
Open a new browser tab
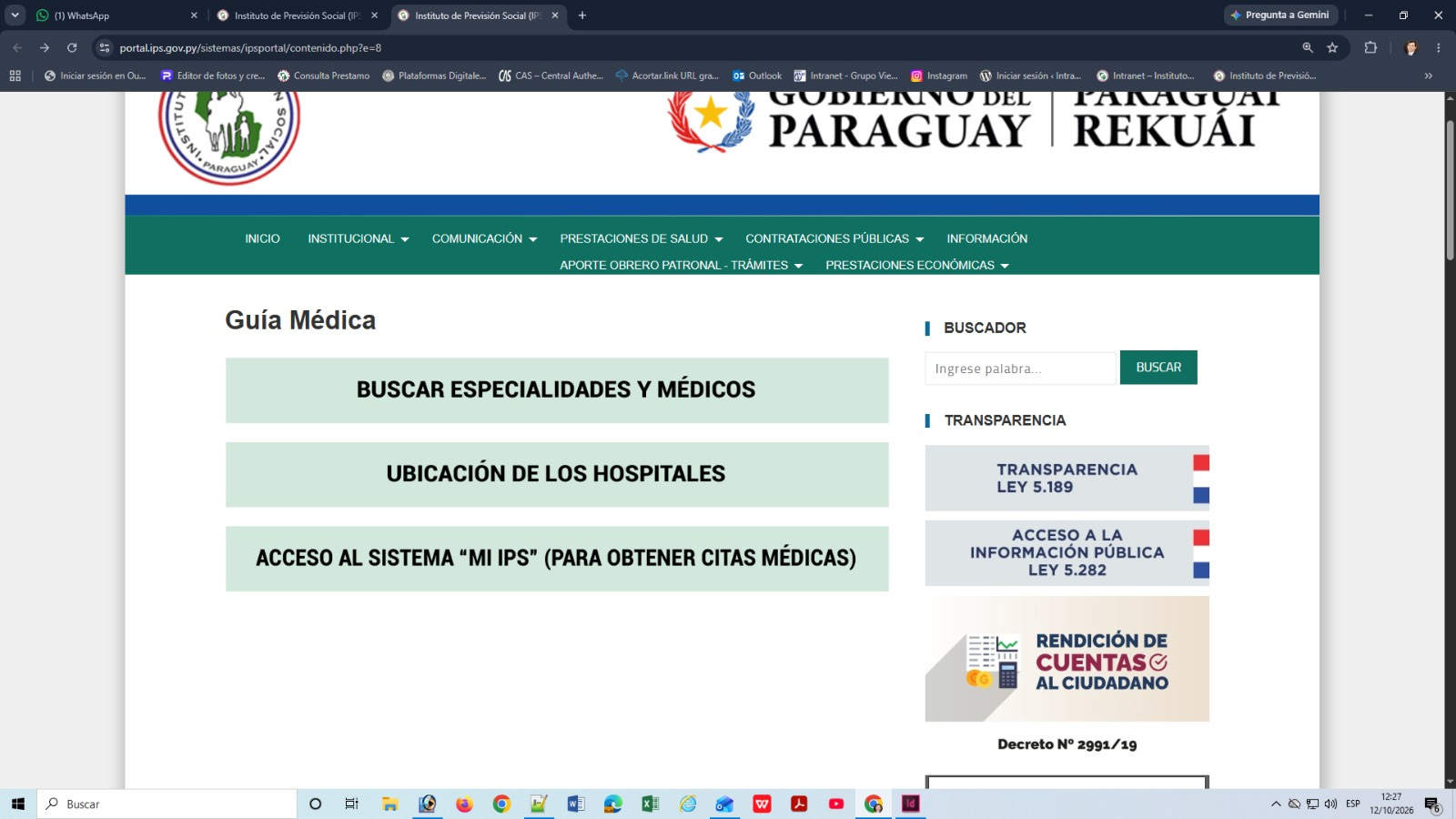pyautogui.click(x=582, y=15)
